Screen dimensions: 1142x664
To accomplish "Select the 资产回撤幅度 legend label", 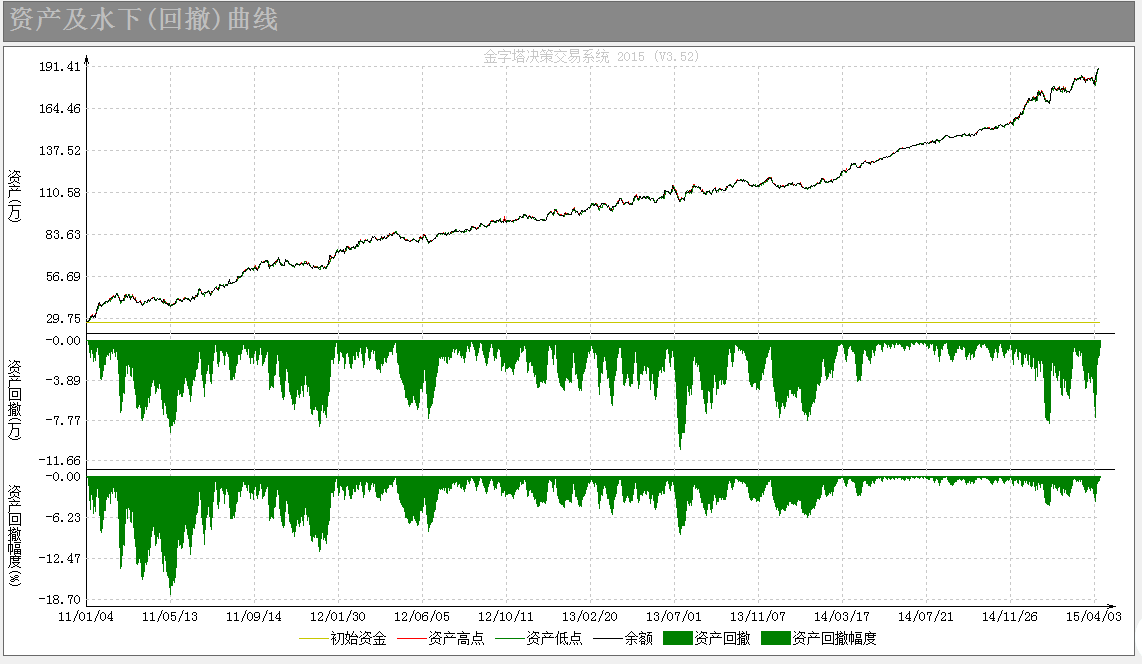I will [834, 638].
